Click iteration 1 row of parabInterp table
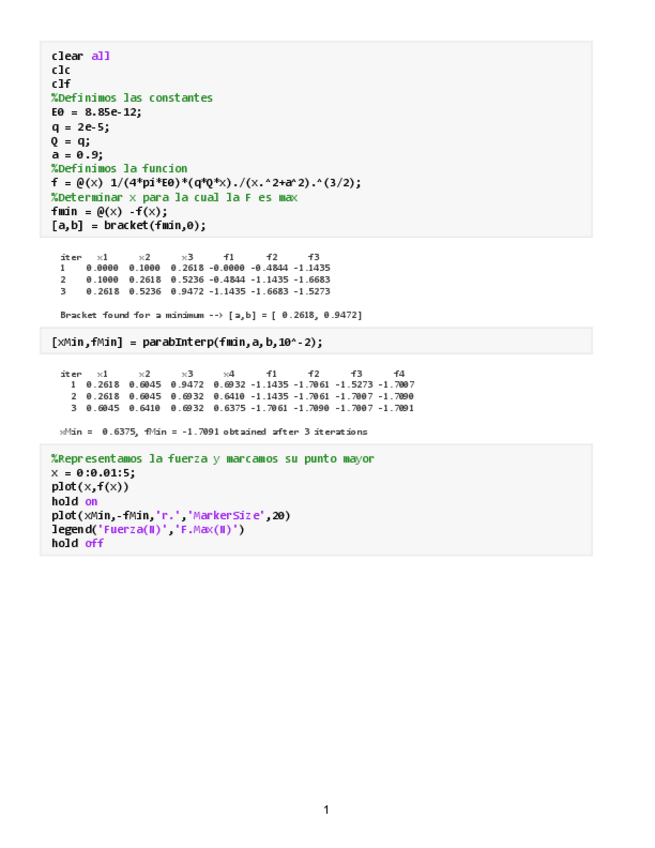The height and width of the screenshot is (848, 655). click(x=242, y=385)
